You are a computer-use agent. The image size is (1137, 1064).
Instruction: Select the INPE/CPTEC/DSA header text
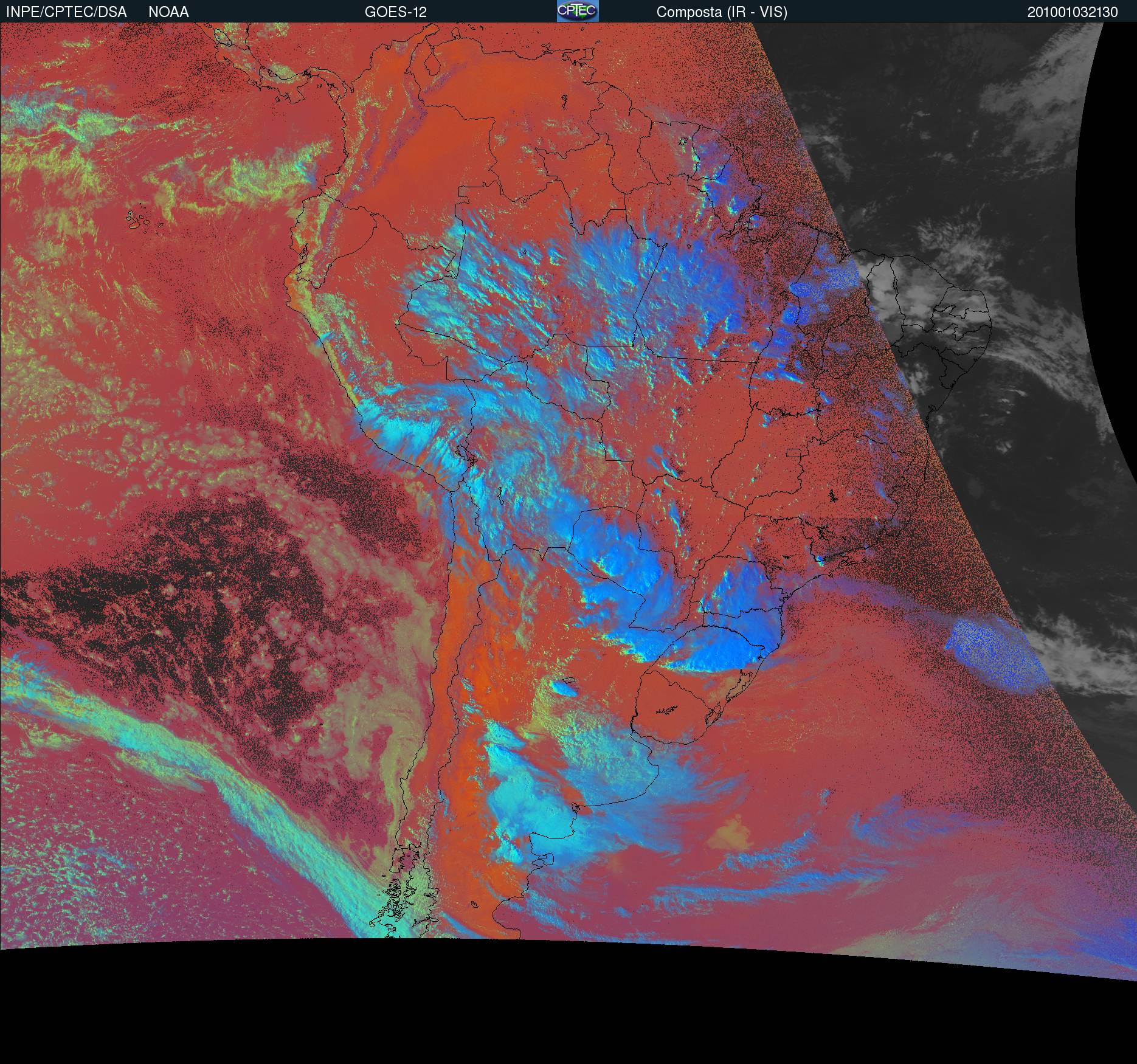click(67, 12)
